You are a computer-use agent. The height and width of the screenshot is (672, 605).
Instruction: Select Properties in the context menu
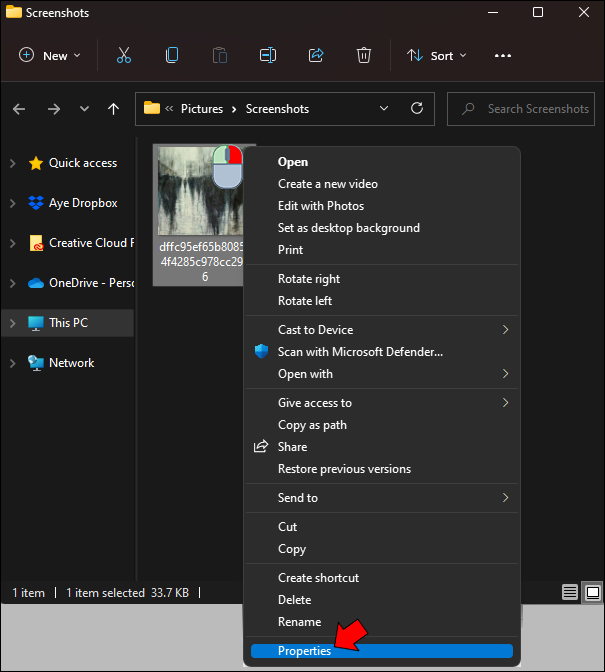(x=304, y=651)
